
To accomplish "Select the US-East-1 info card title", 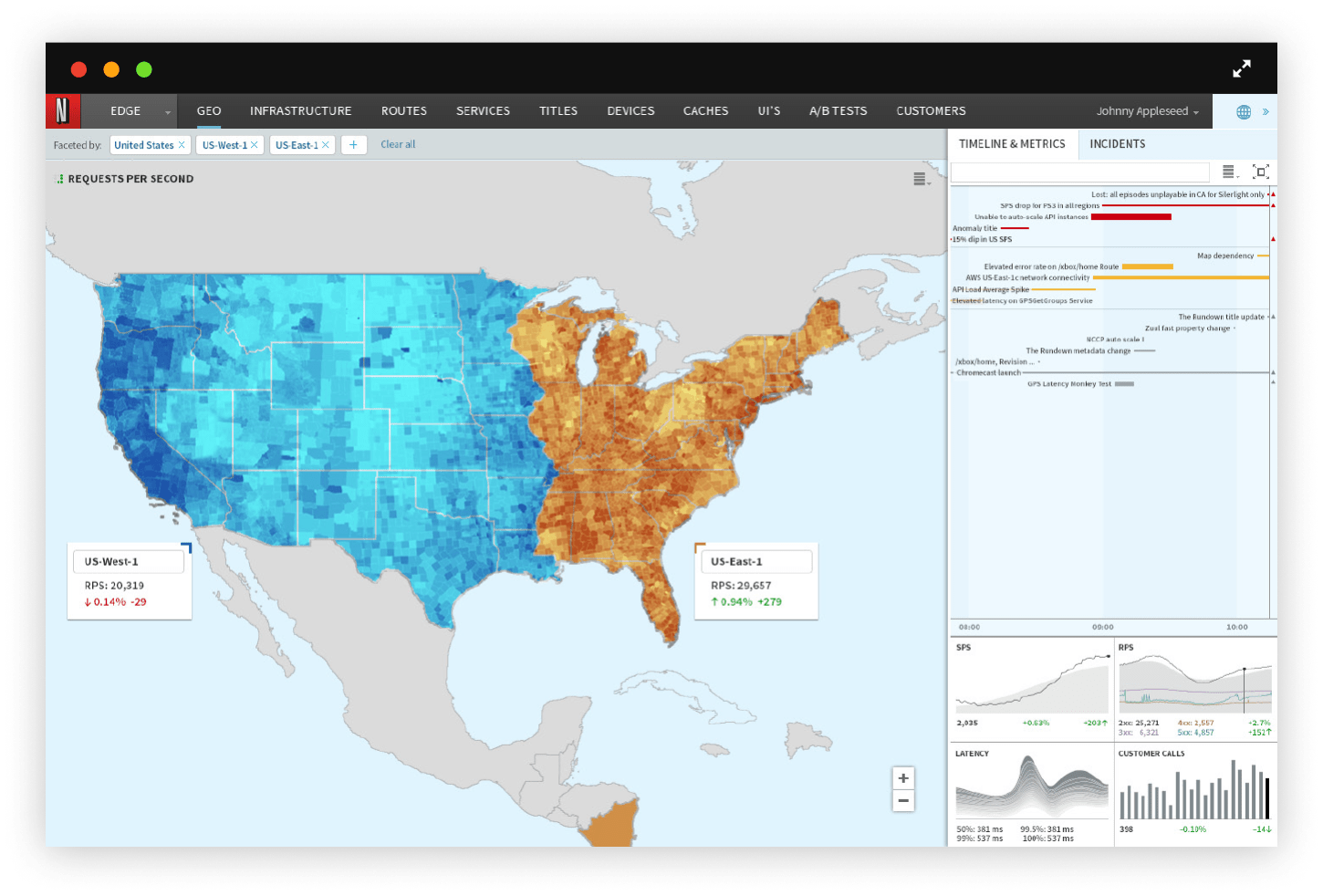I will click(756, 562).
